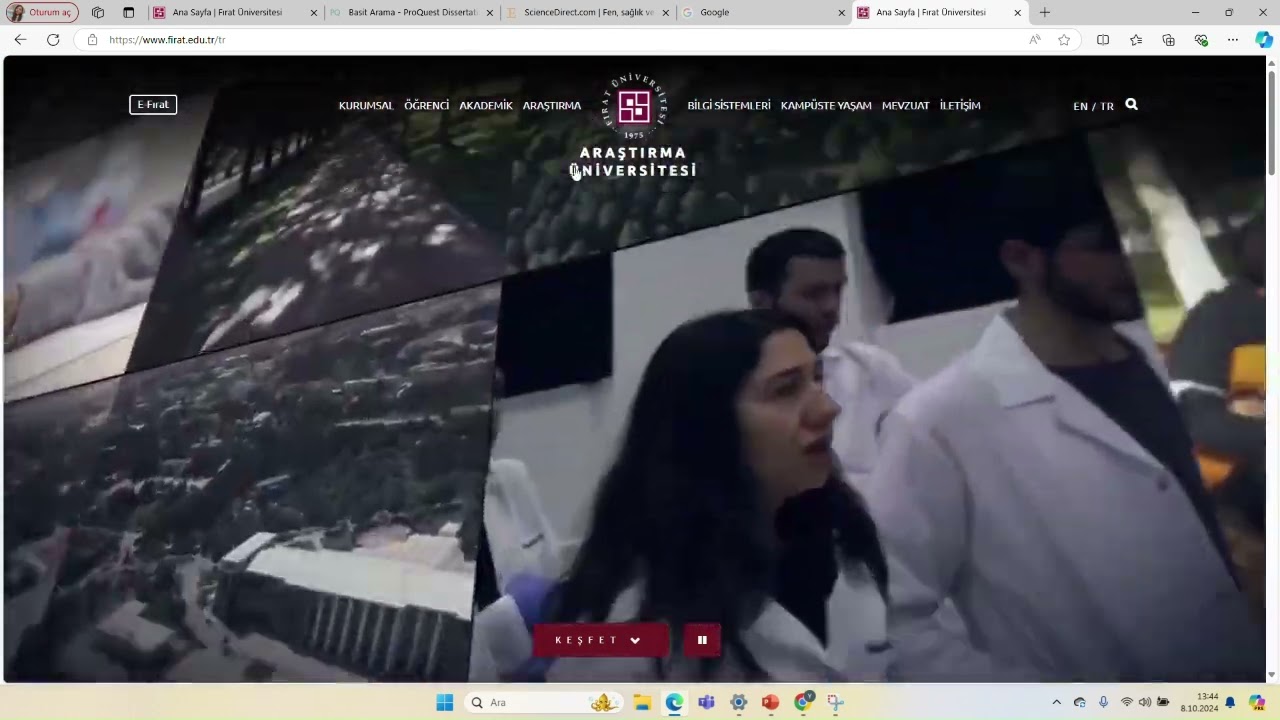Click the E-Fırat button

coord(153,105)
